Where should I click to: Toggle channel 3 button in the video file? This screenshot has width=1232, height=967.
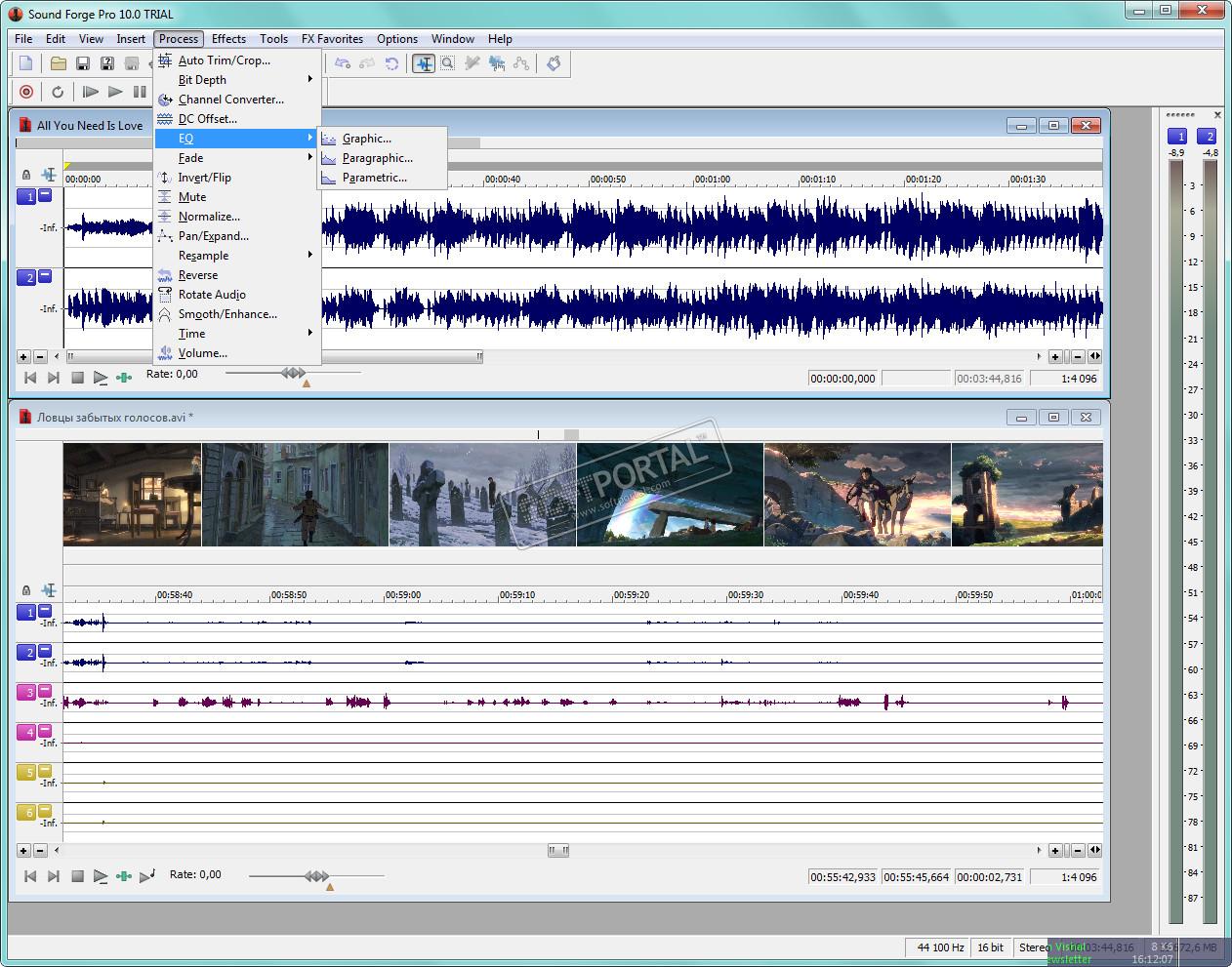pos(25,693)
